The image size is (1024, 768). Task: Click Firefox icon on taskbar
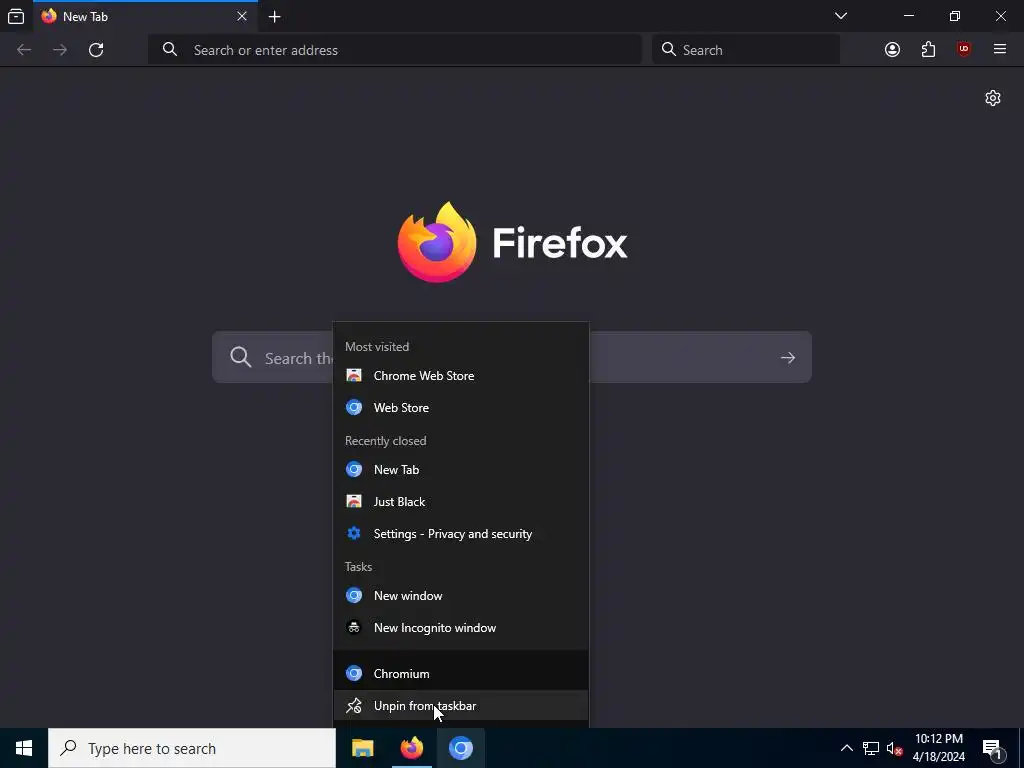411,748
